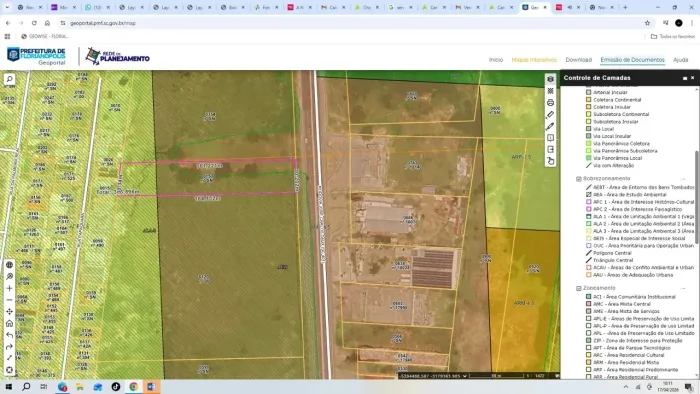This screenshot has width=700, height=394.
Task: Click the hand pointer tool icon
Action: tap(550, 161)
